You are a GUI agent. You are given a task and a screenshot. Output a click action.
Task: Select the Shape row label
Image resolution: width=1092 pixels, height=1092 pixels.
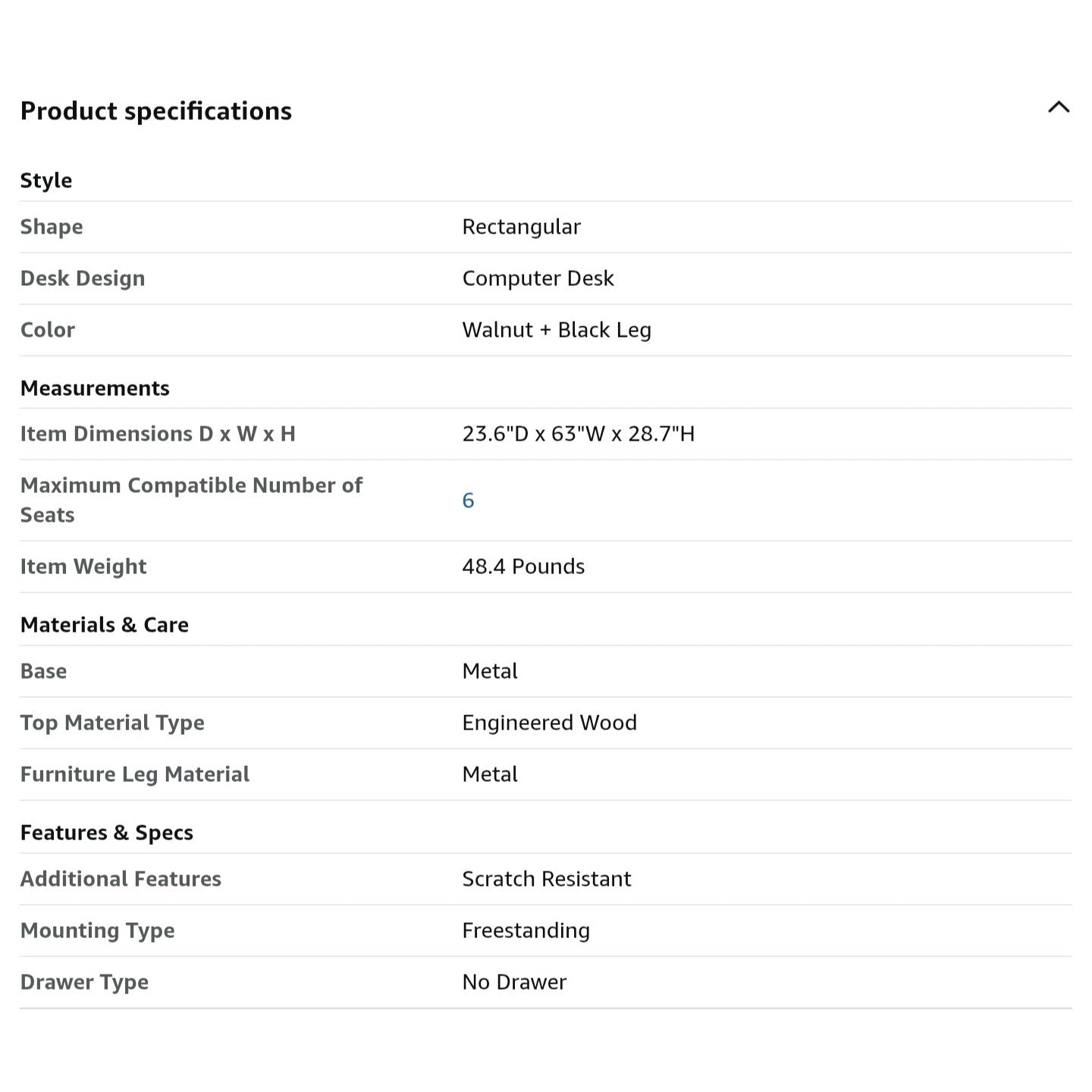pyautogui.click(x=52, y=227)
